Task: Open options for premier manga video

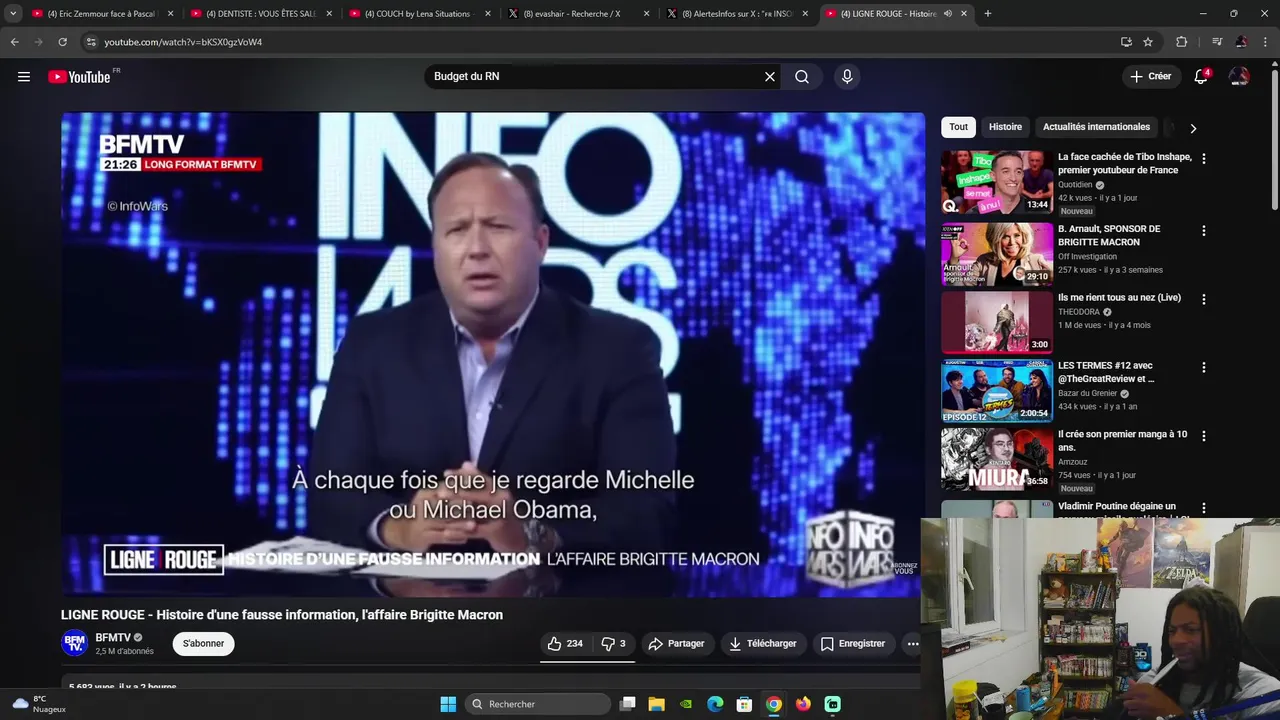Action: pyautogui.click(x=1204, y=436)
